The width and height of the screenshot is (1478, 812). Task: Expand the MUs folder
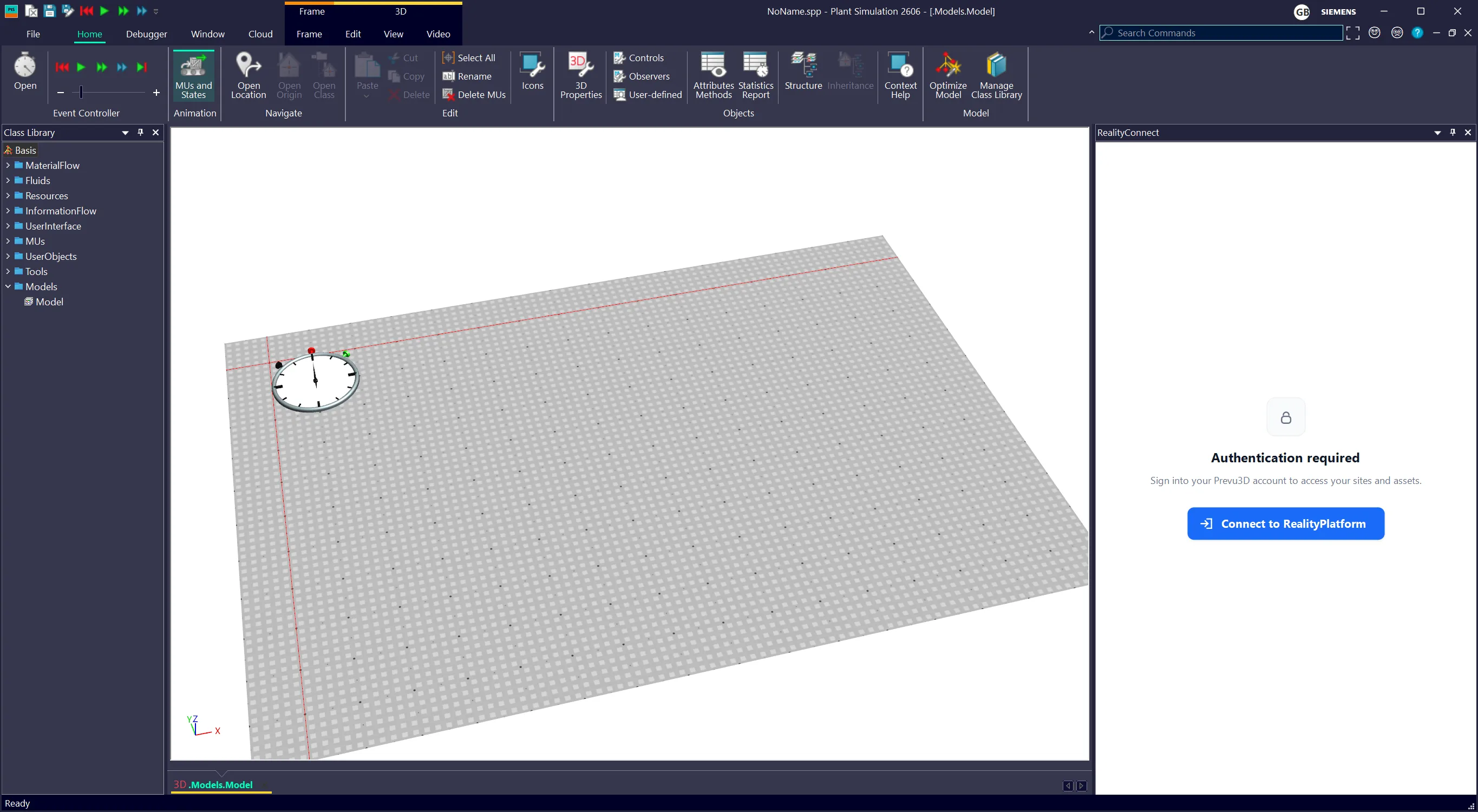pos(8,241)
